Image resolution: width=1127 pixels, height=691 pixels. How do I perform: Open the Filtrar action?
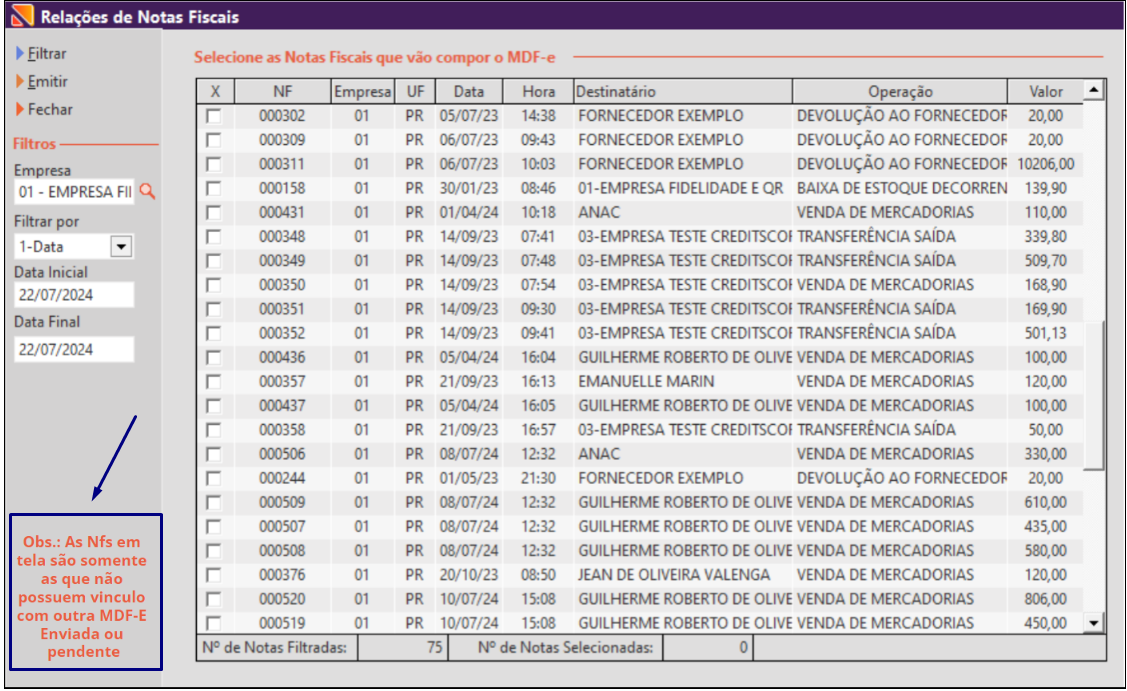[x=47, y=54]
